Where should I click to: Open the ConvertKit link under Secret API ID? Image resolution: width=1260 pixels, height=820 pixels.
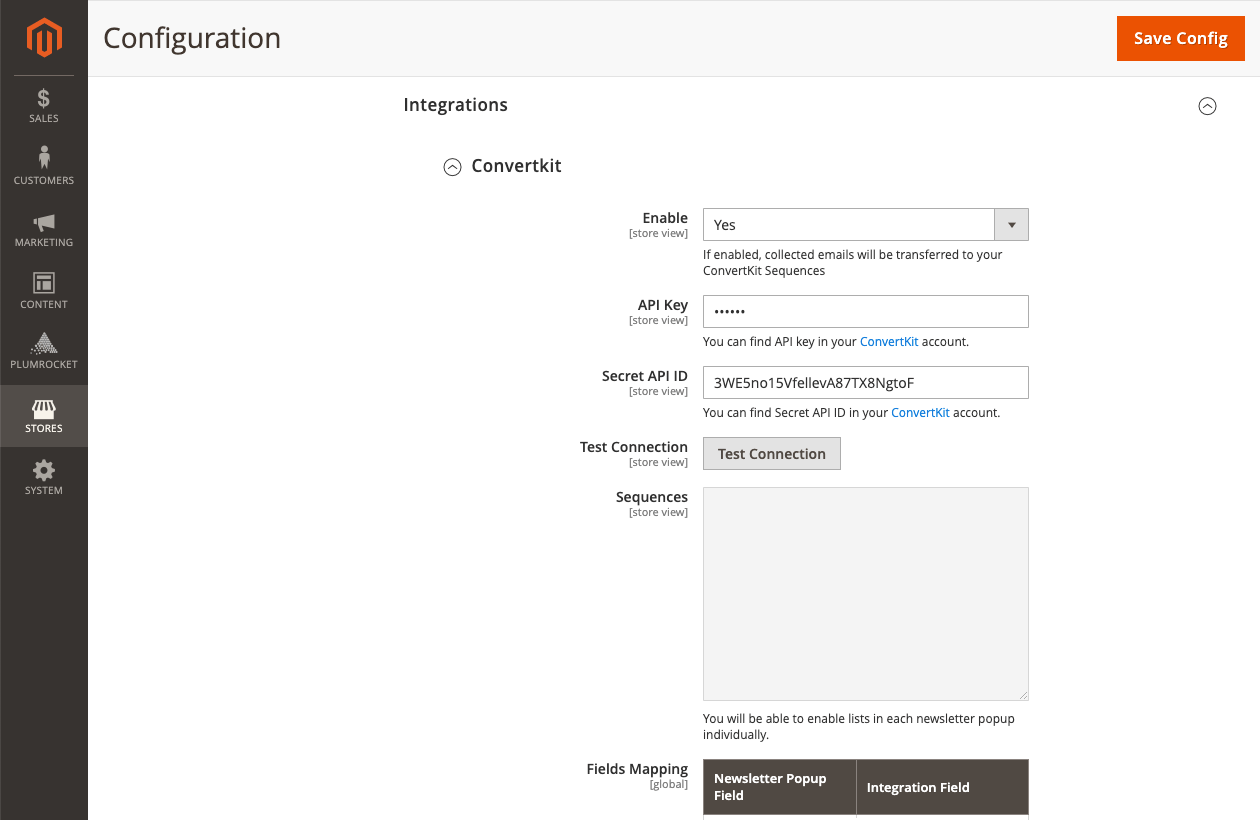click(920, 412)
